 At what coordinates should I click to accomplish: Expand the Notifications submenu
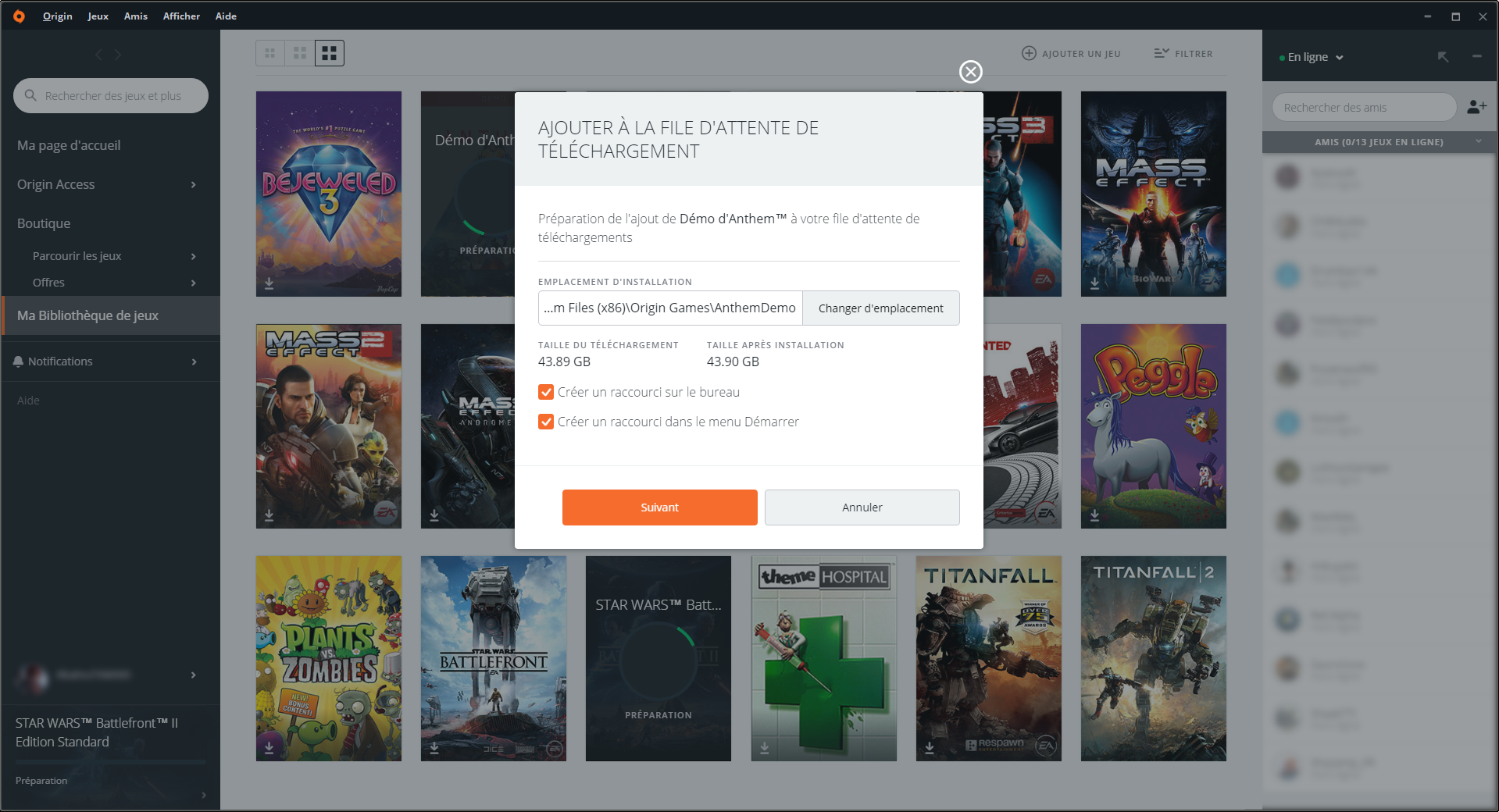click(194, 361)
